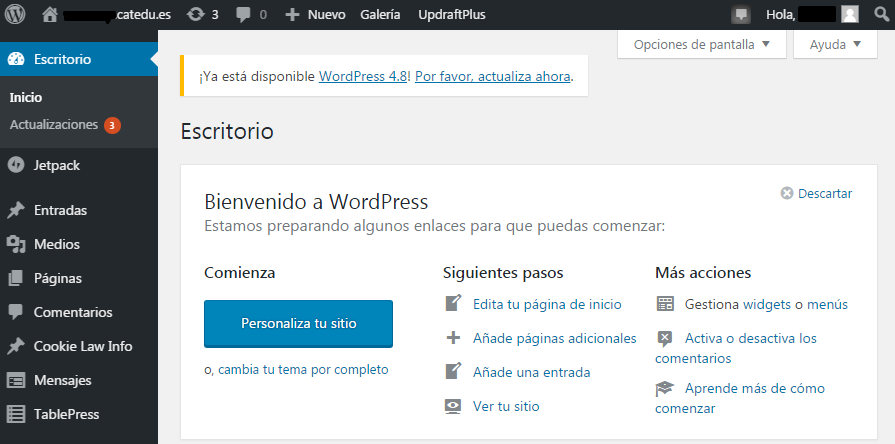The width and height of the screenshot is (895, 444).
Task: Open Entradas in the sidebar
Action: coord(79,211)
